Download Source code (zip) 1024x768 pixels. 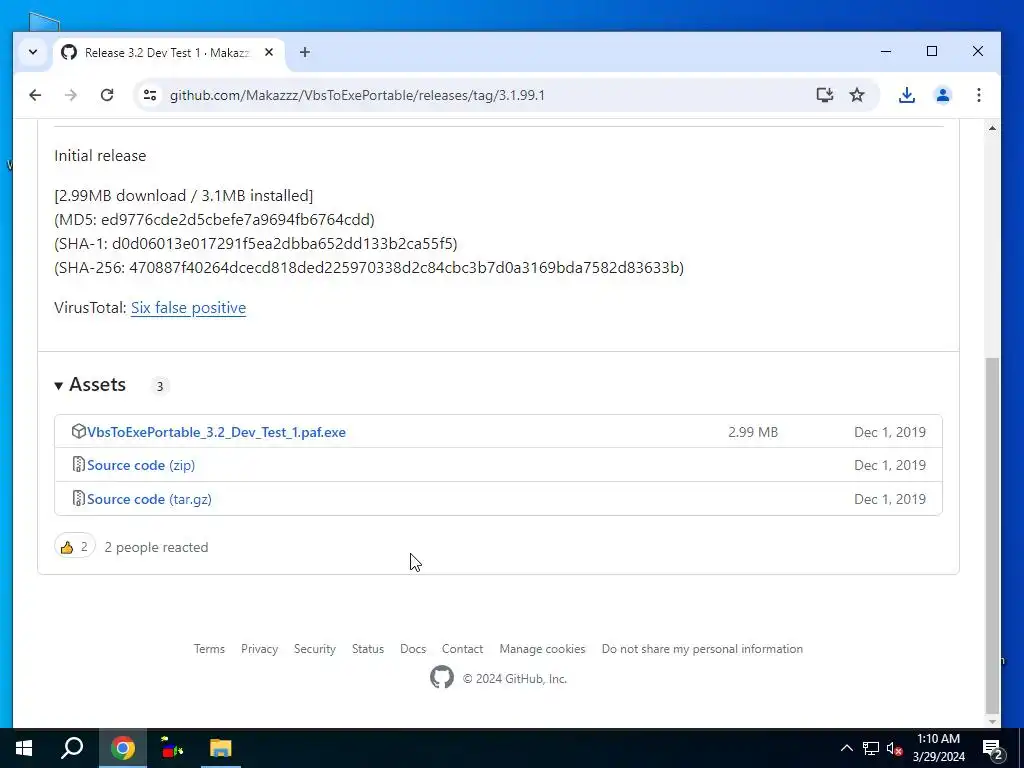click(x=141, y=465)
